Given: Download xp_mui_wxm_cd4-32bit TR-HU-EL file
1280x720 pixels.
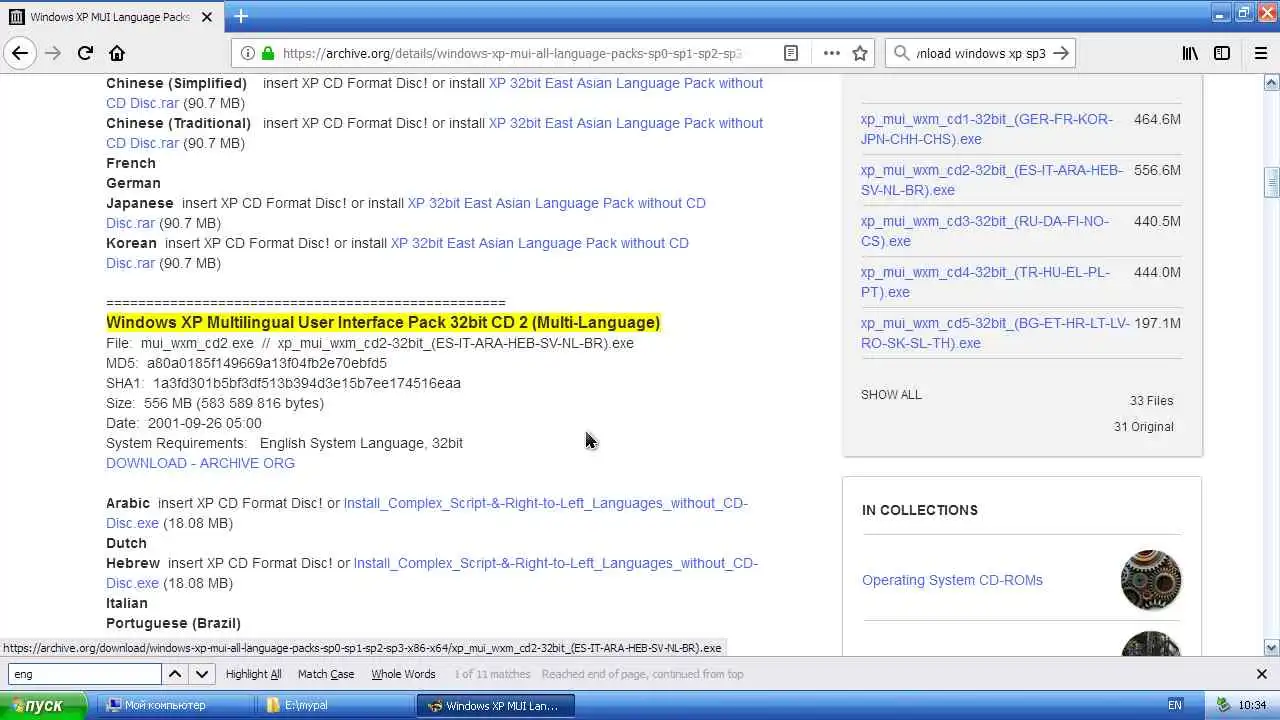Looking at the screenshot, I should click(x=985, y=282).
